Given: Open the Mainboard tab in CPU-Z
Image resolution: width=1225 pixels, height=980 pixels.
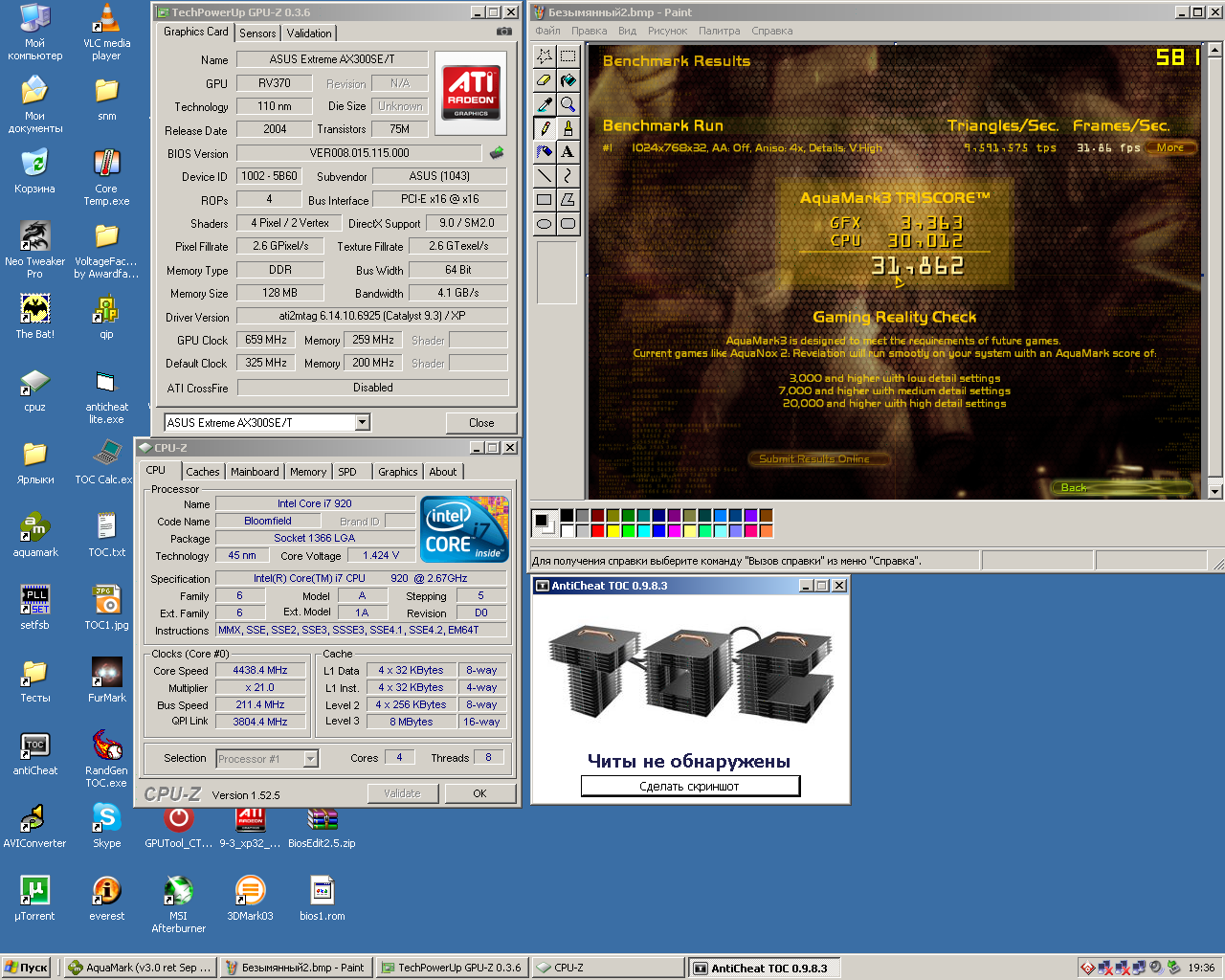Looking at the screenshot, I should [x=255, y=472].
